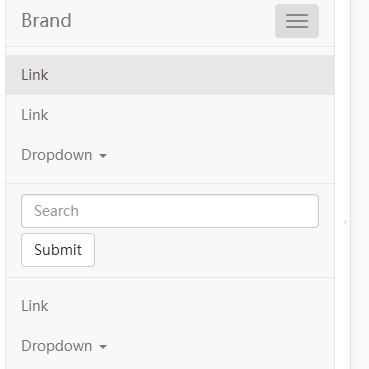Click the hamburger menu toggle icon
Image resolution: width=369 pixels, height=369 pixels.
tap(297, 21)
